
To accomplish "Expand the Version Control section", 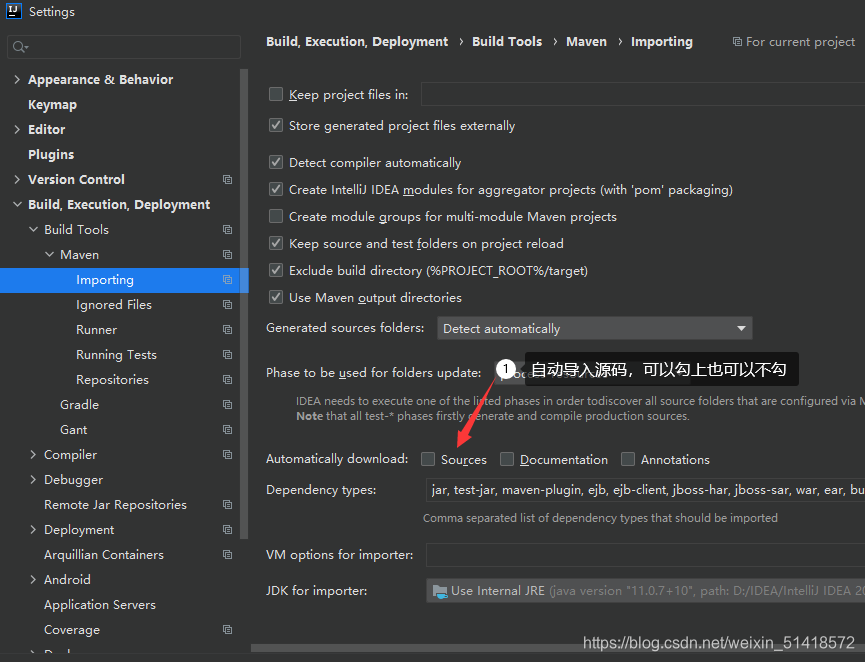I will tap(17, 179).
